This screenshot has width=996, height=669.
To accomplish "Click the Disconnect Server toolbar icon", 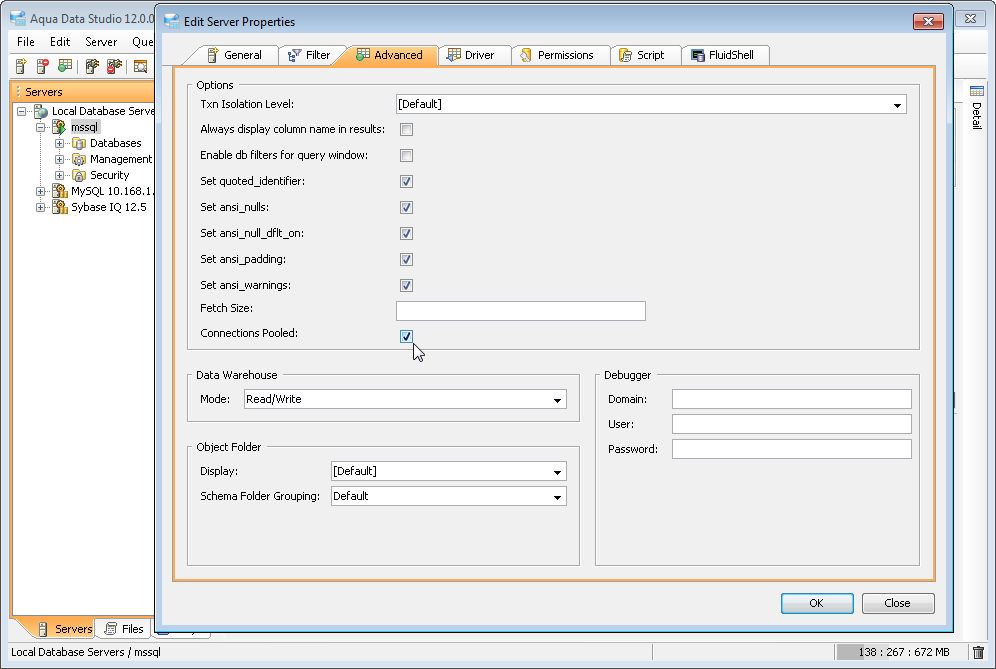I will coord(114,66).
